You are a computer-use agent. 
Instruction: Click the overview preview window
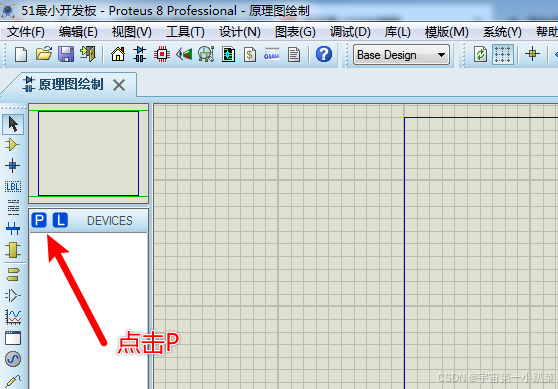(89, 153)
